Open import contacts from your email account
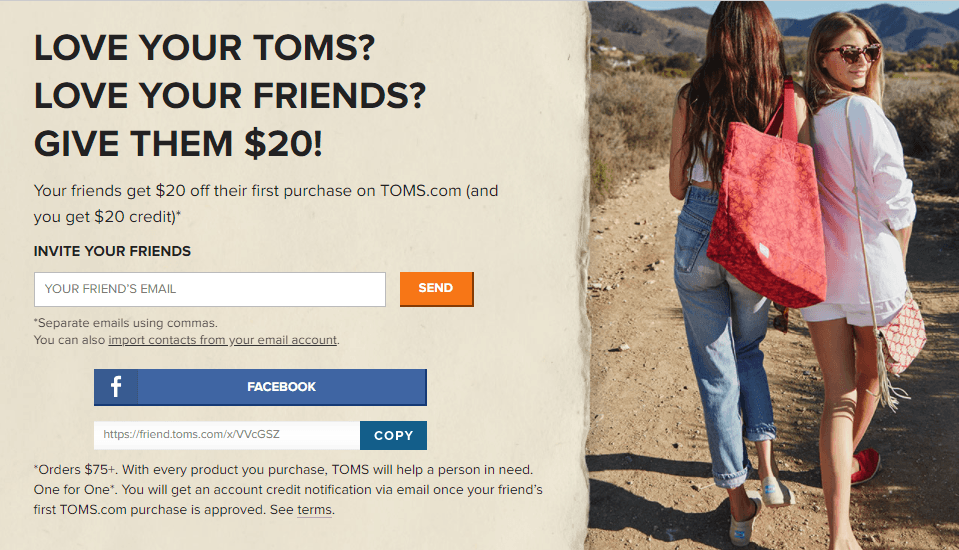This screenshot has height=550, width=959. click(x=222, y=340)
